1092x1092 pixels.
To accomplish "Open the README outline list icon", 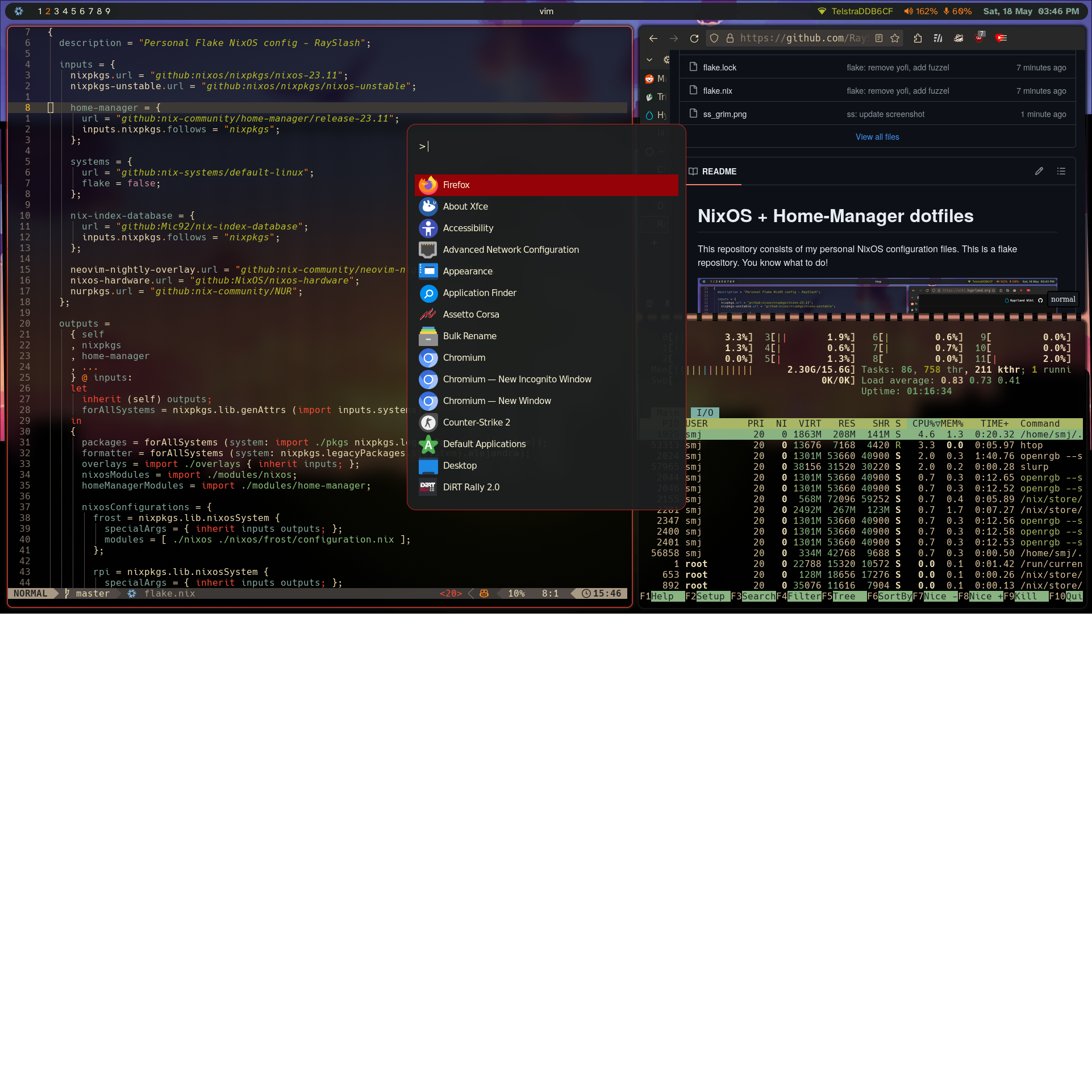I will click(x=1061, y=171).
